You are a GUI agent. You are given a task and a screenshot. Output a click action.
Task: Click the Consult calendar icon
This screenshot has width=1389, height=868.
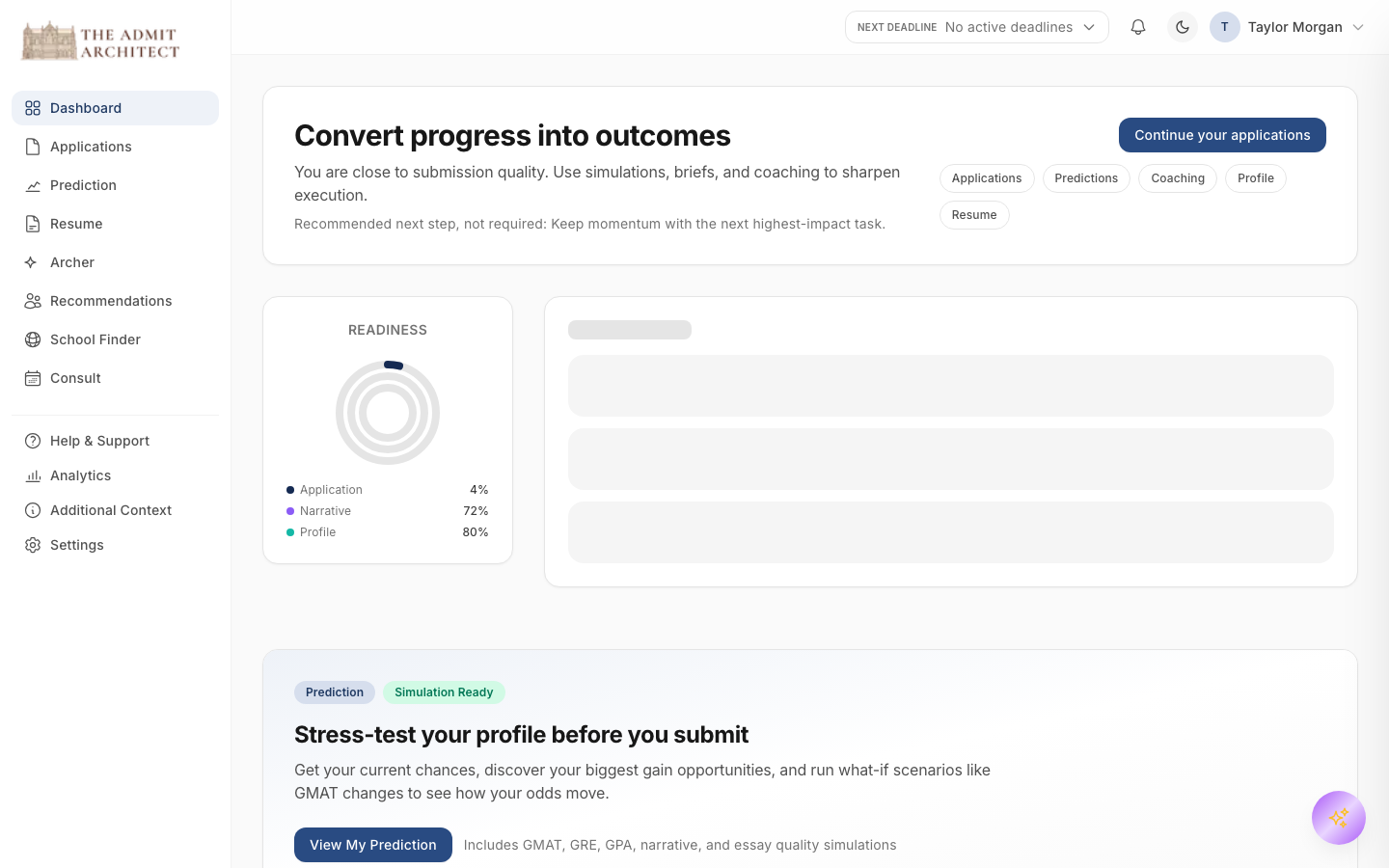click(32, 378)
